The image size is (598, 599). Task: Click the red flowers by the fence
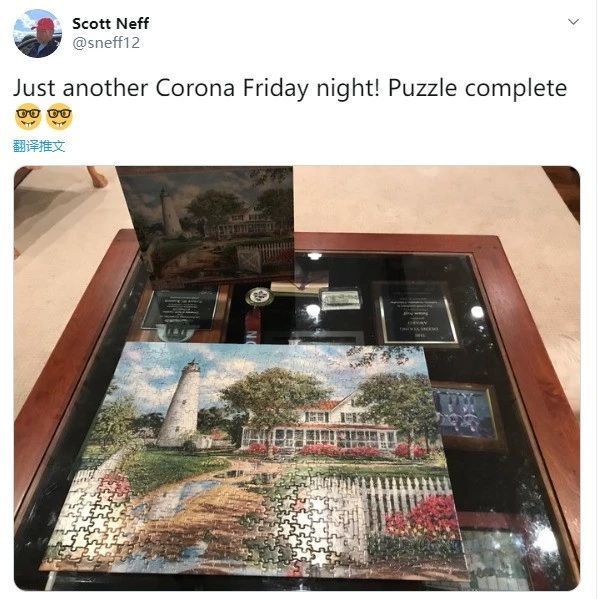coord(422,516)
